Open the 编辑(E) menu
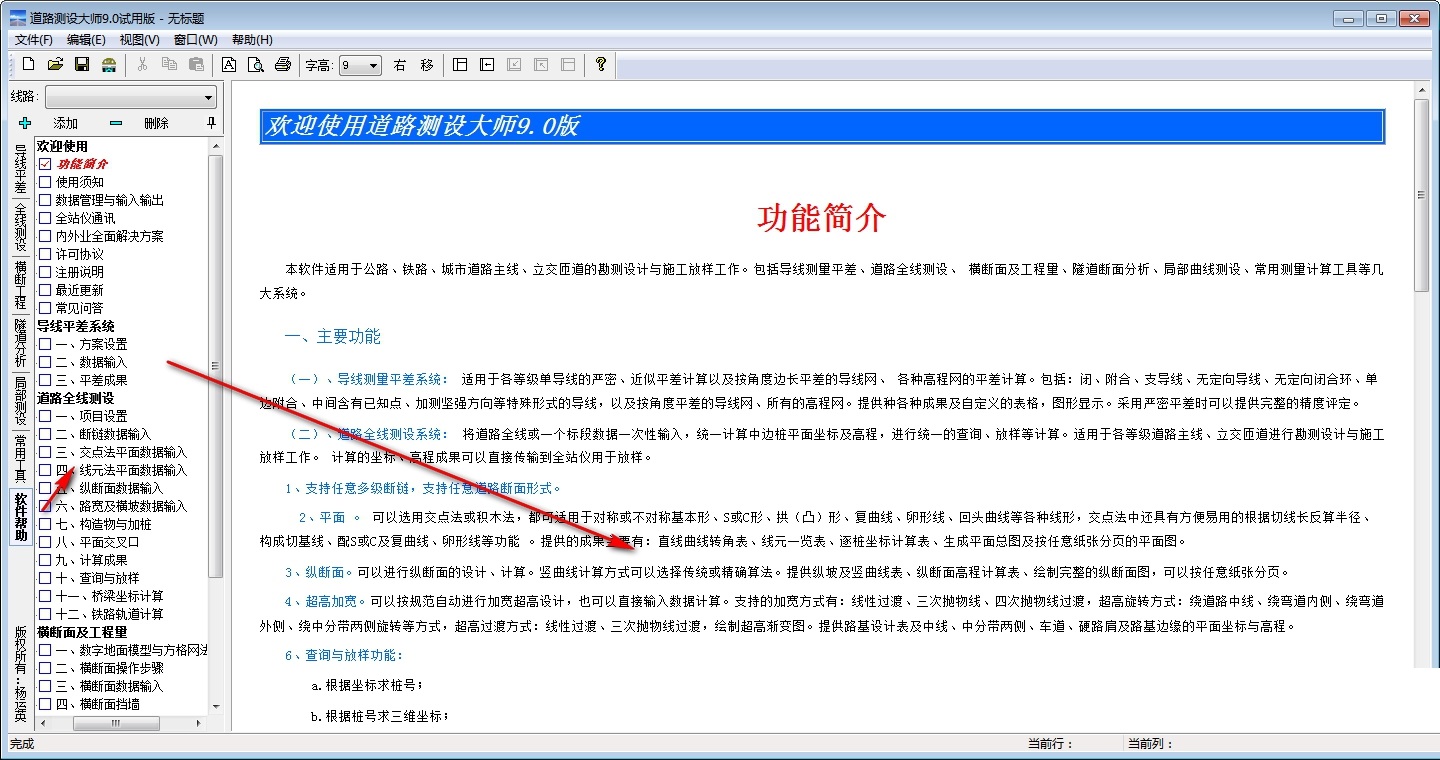 86,39
